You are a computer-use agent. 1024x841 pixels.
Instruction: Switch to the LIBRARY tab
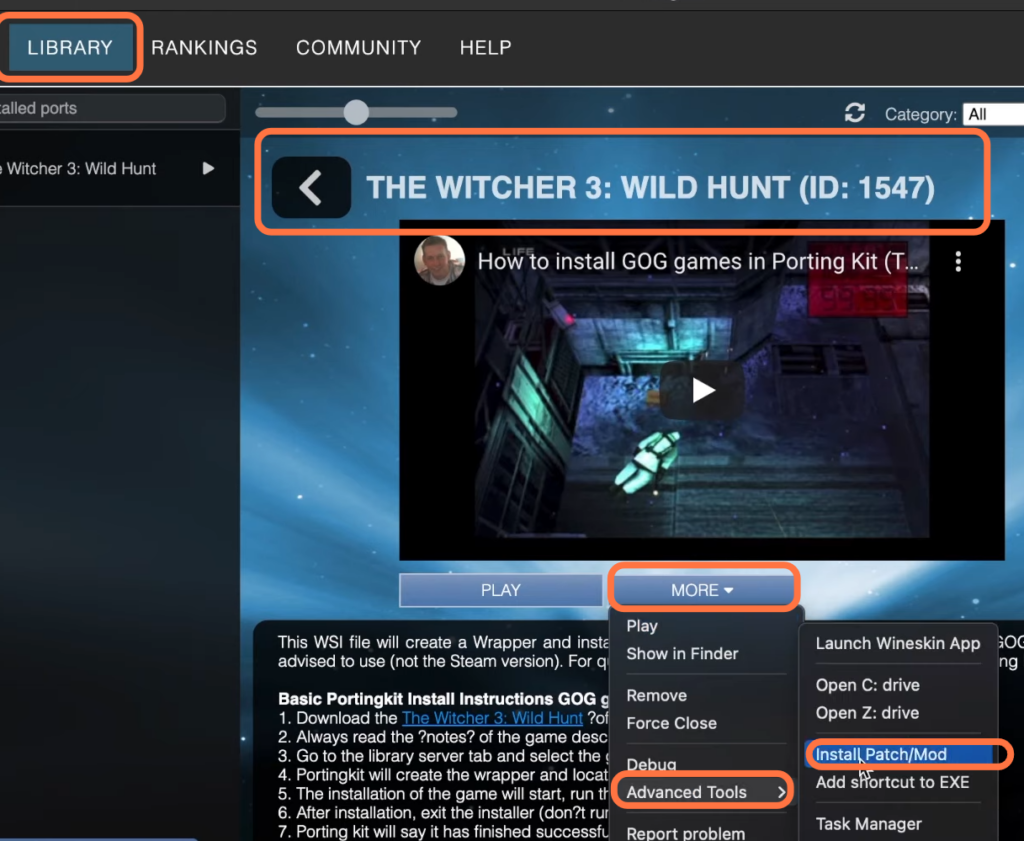point(70,47)
